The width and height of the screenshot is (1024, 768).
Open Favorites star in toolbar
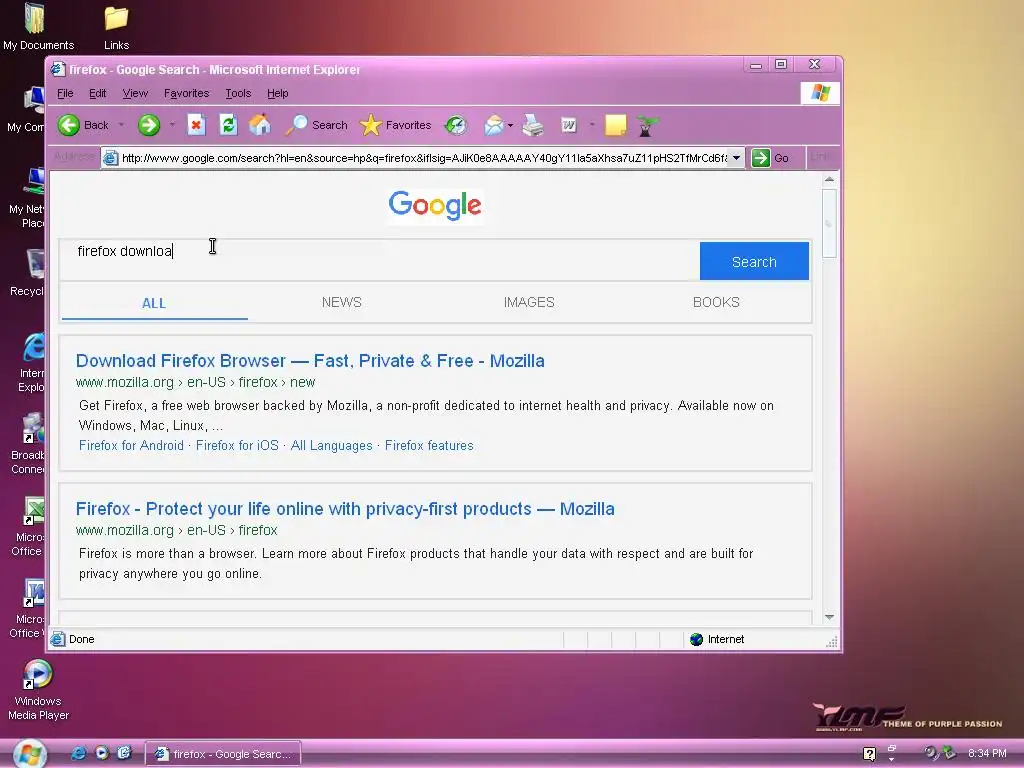coord(370,125)
